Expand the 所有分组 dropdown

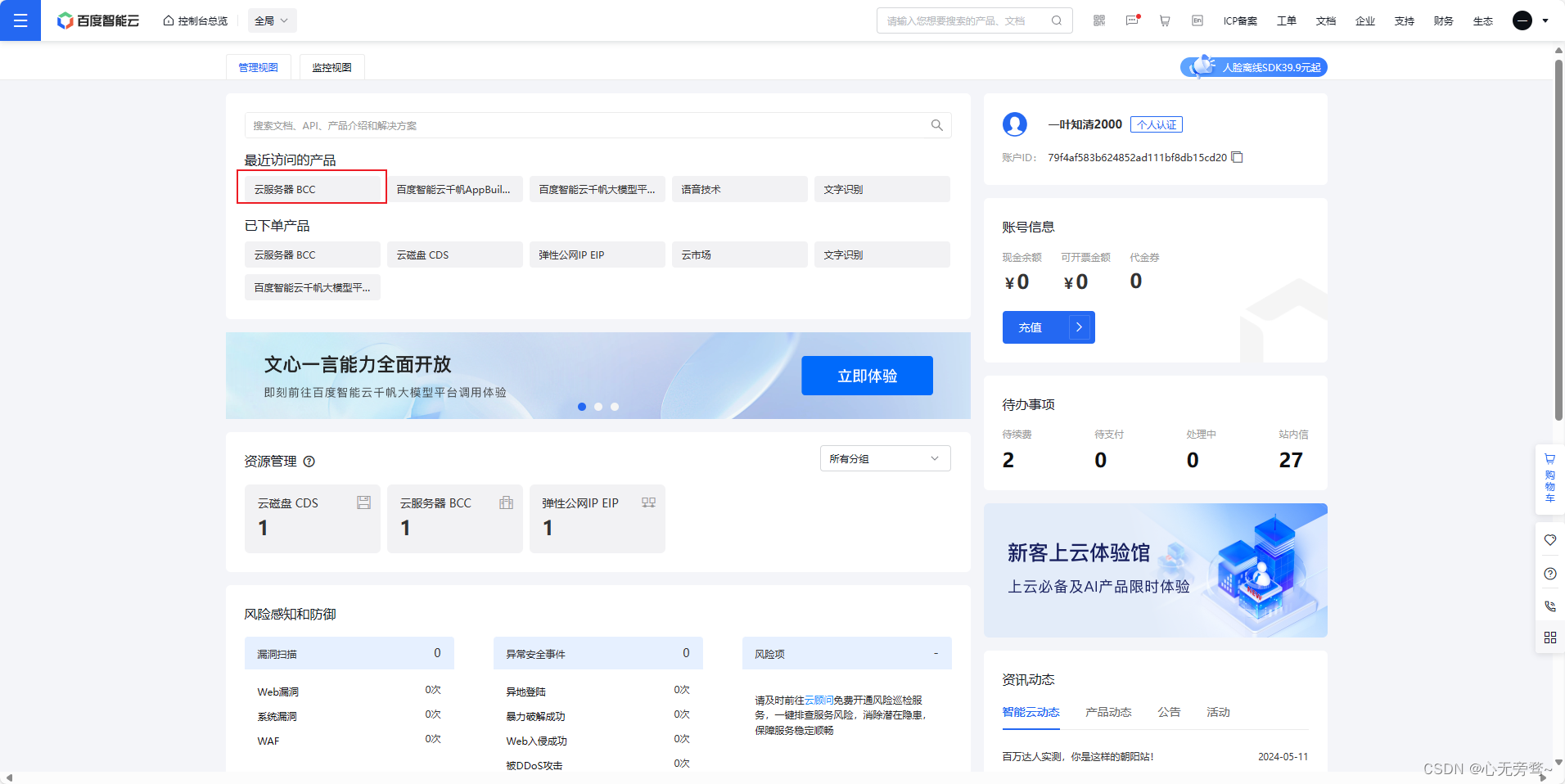[x=885, y=458]
